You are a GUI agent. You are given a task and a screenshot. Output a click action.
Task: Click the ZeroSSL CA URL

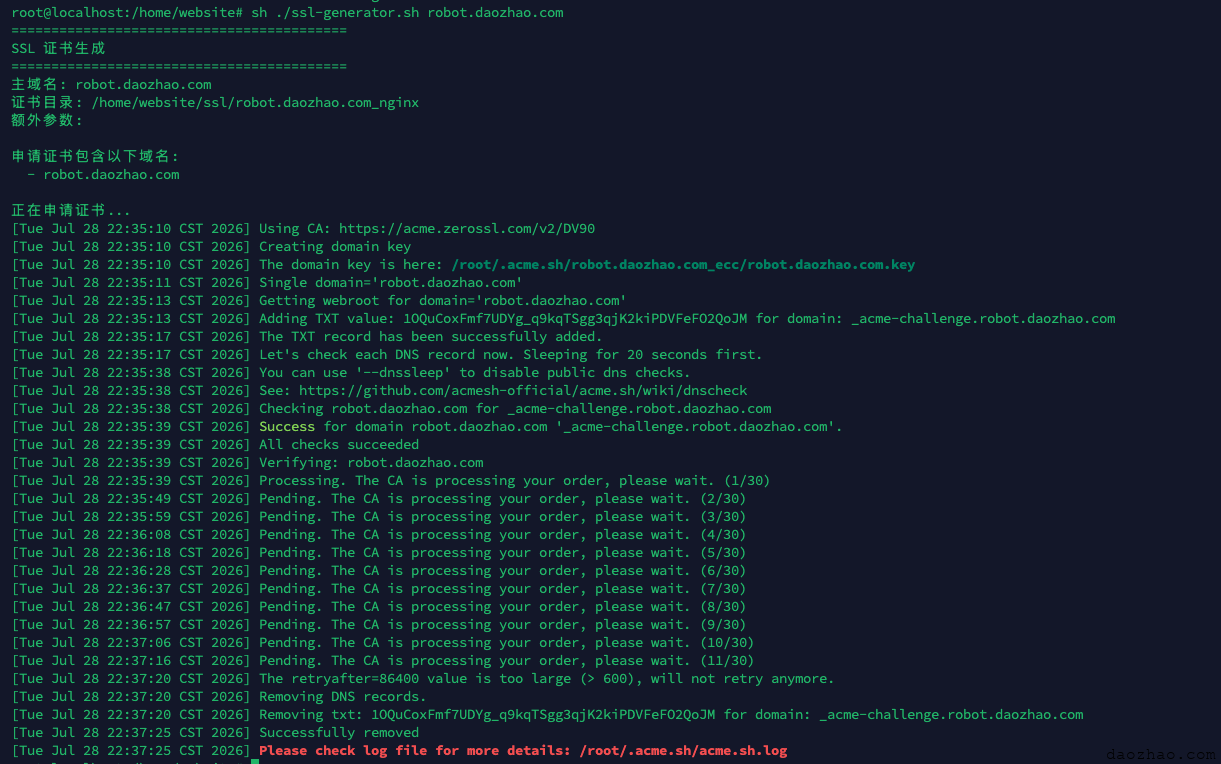[467, 229]
